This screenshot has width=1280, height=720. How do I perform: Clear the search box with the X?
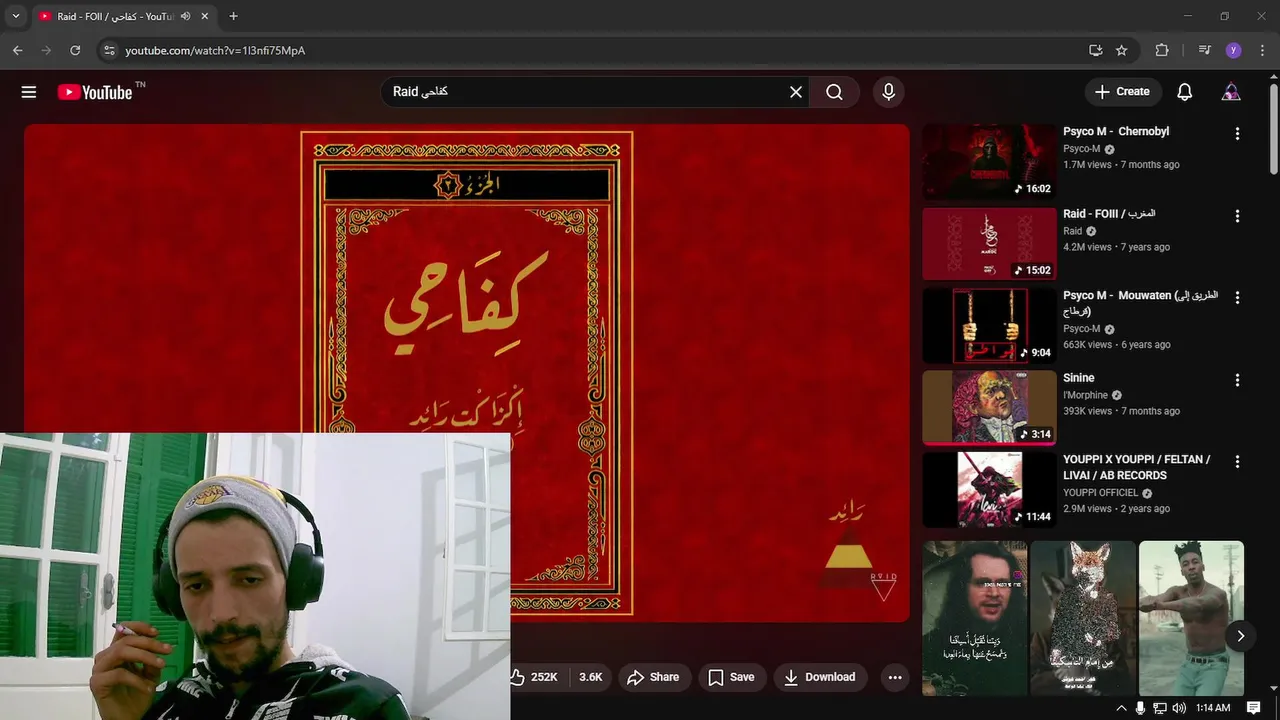pos(796,92)
